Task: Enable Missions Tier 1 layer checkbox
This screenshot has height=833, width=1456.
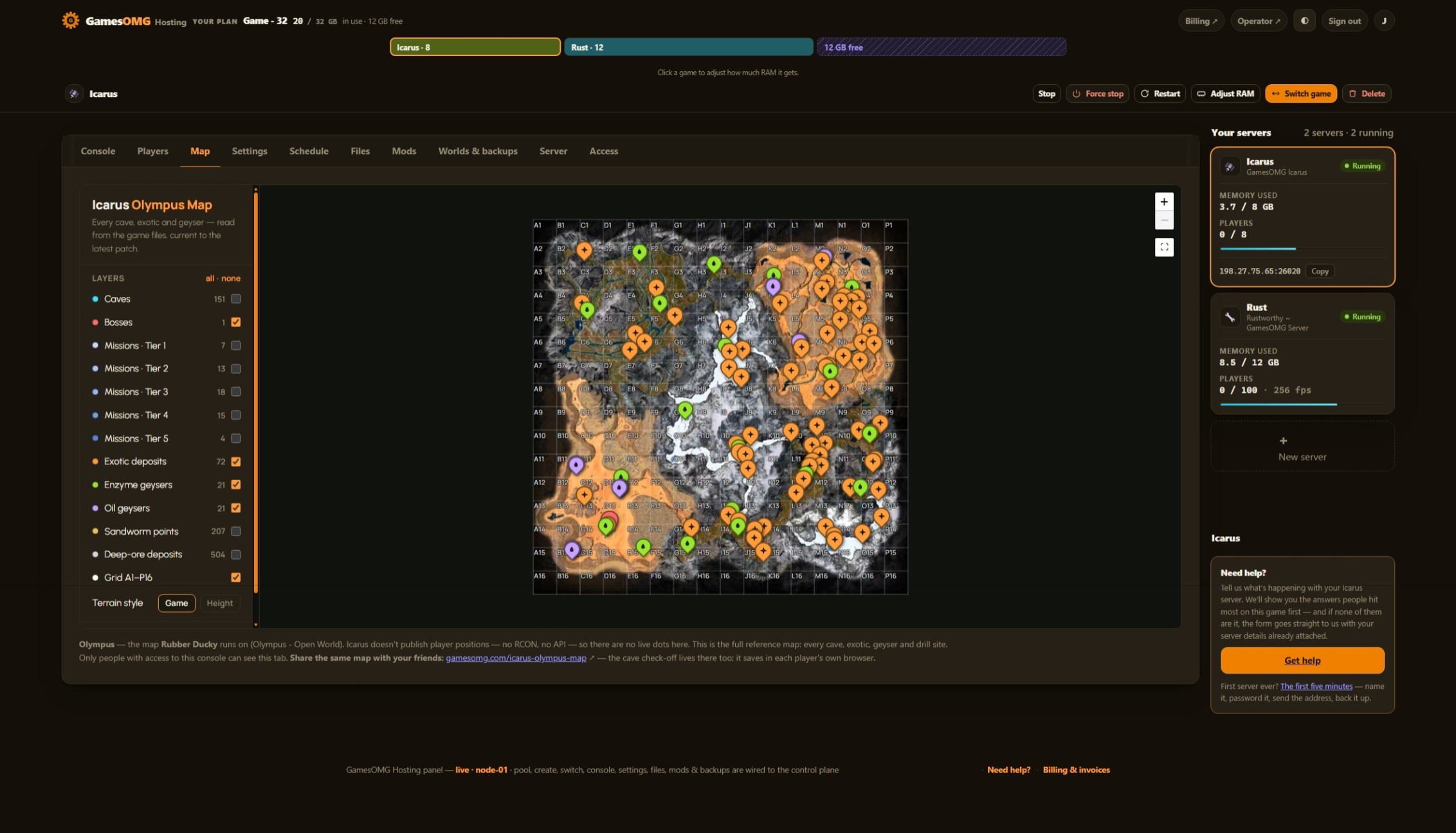Action: coord(236,345)
